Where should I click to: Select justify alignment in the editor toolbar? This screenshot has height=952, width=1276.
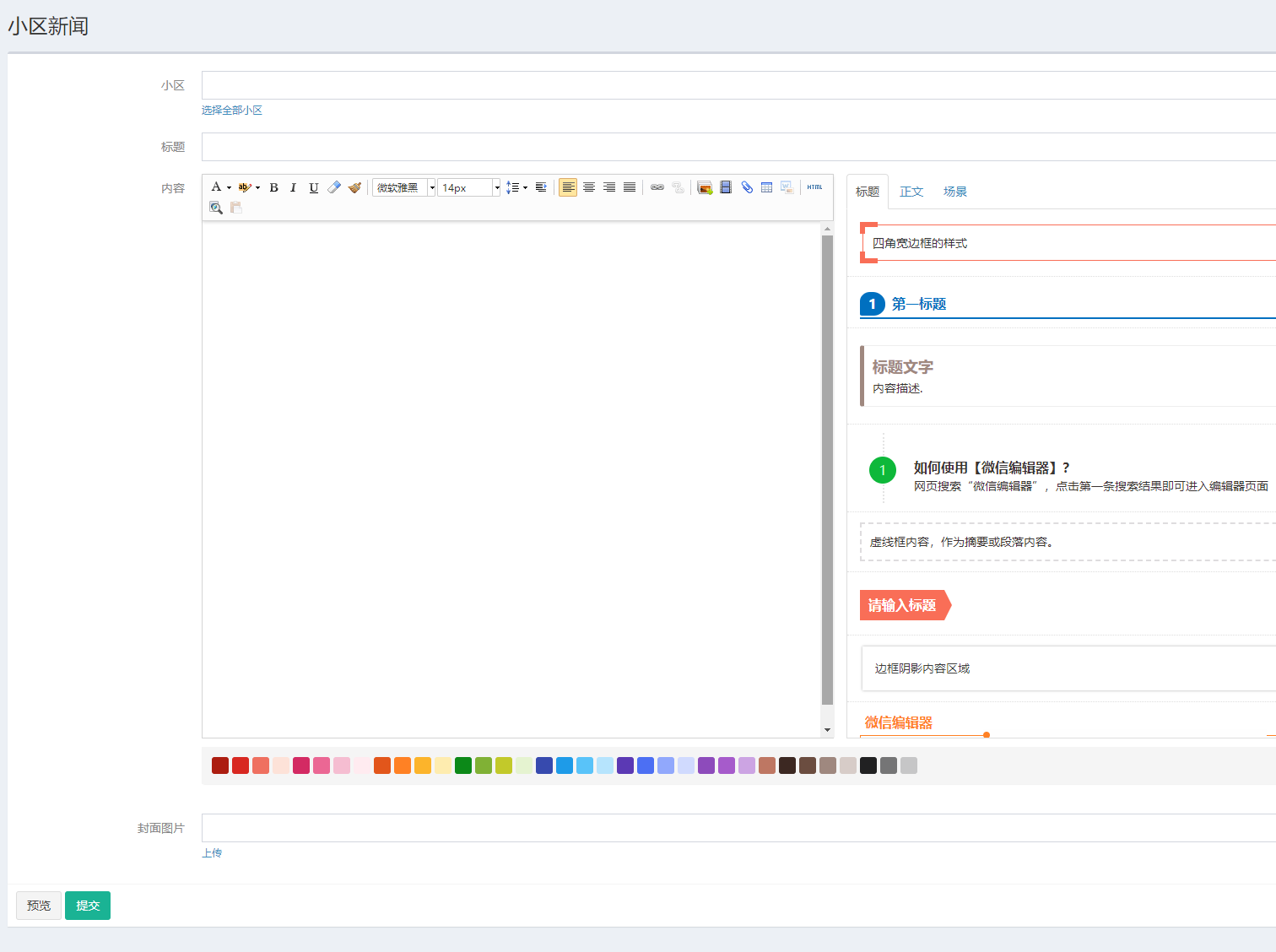click(x=630, y=187)
